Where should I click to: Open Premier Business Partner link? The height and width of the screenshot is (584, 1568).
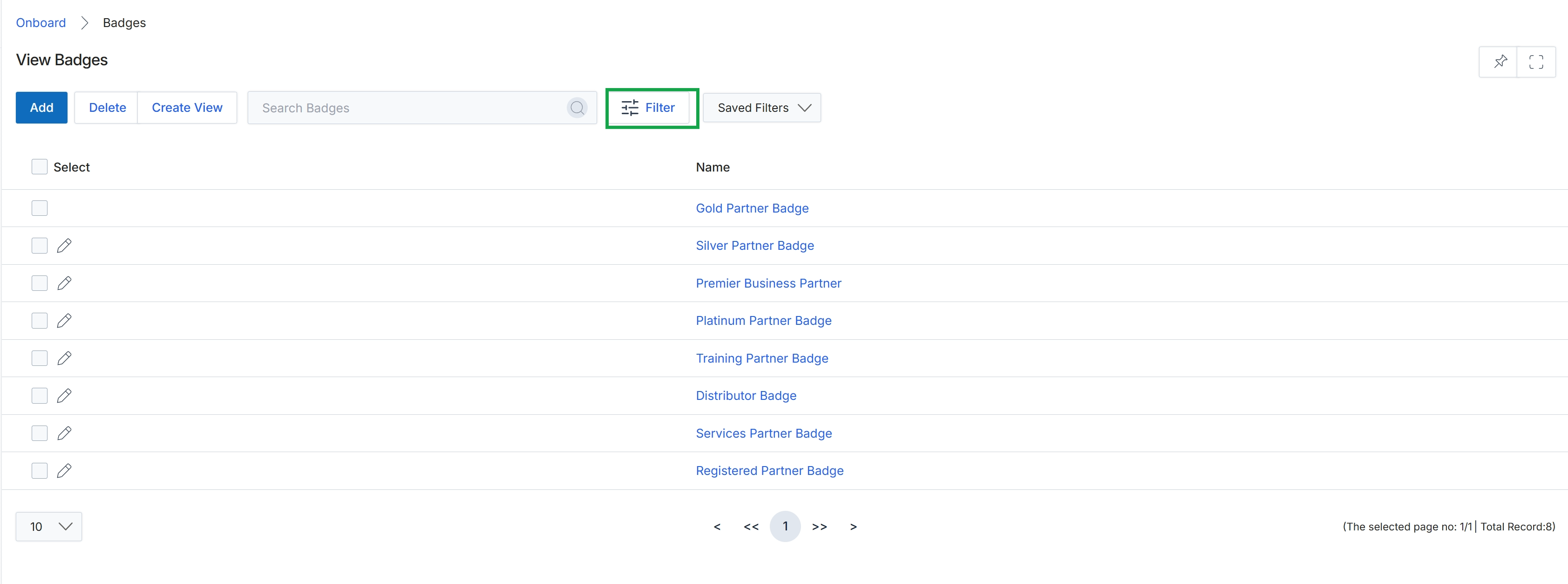pyautogui.click(x=768, y=283)
